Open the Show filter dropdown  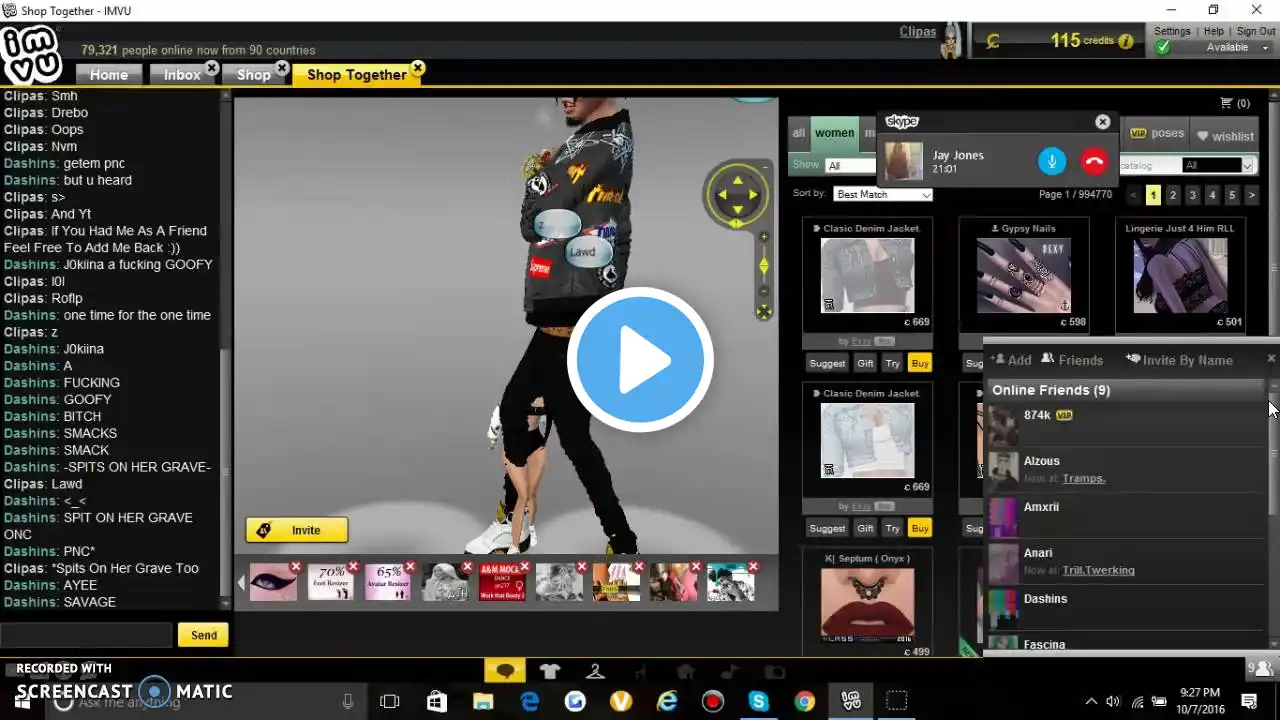pos(850,166)
